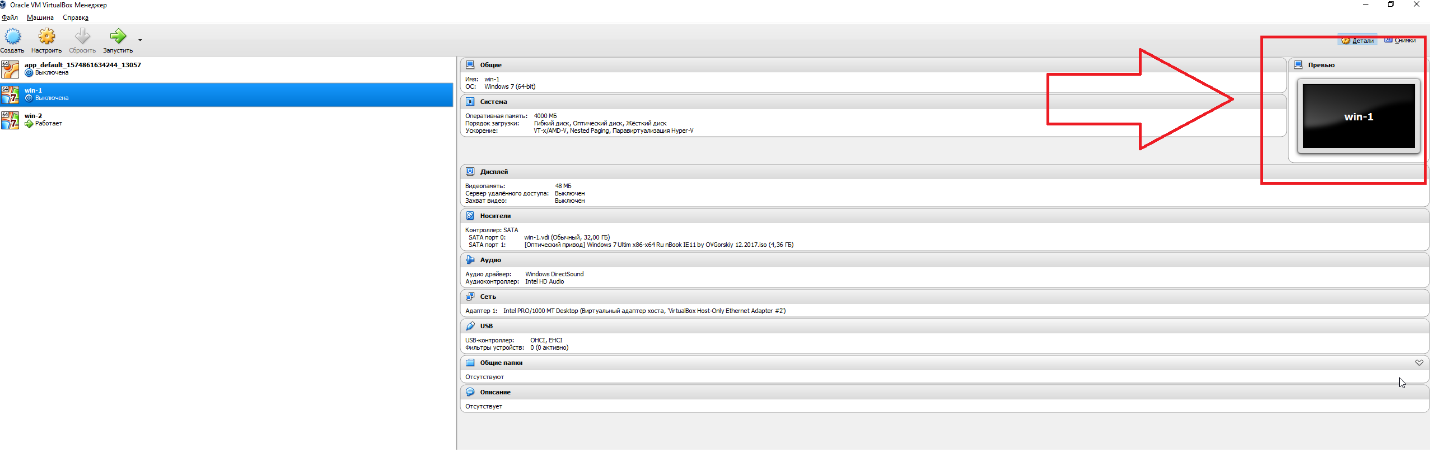Click the Создать (Create) toolbar icon
1430x461 pixels.
tap(12, 37)
